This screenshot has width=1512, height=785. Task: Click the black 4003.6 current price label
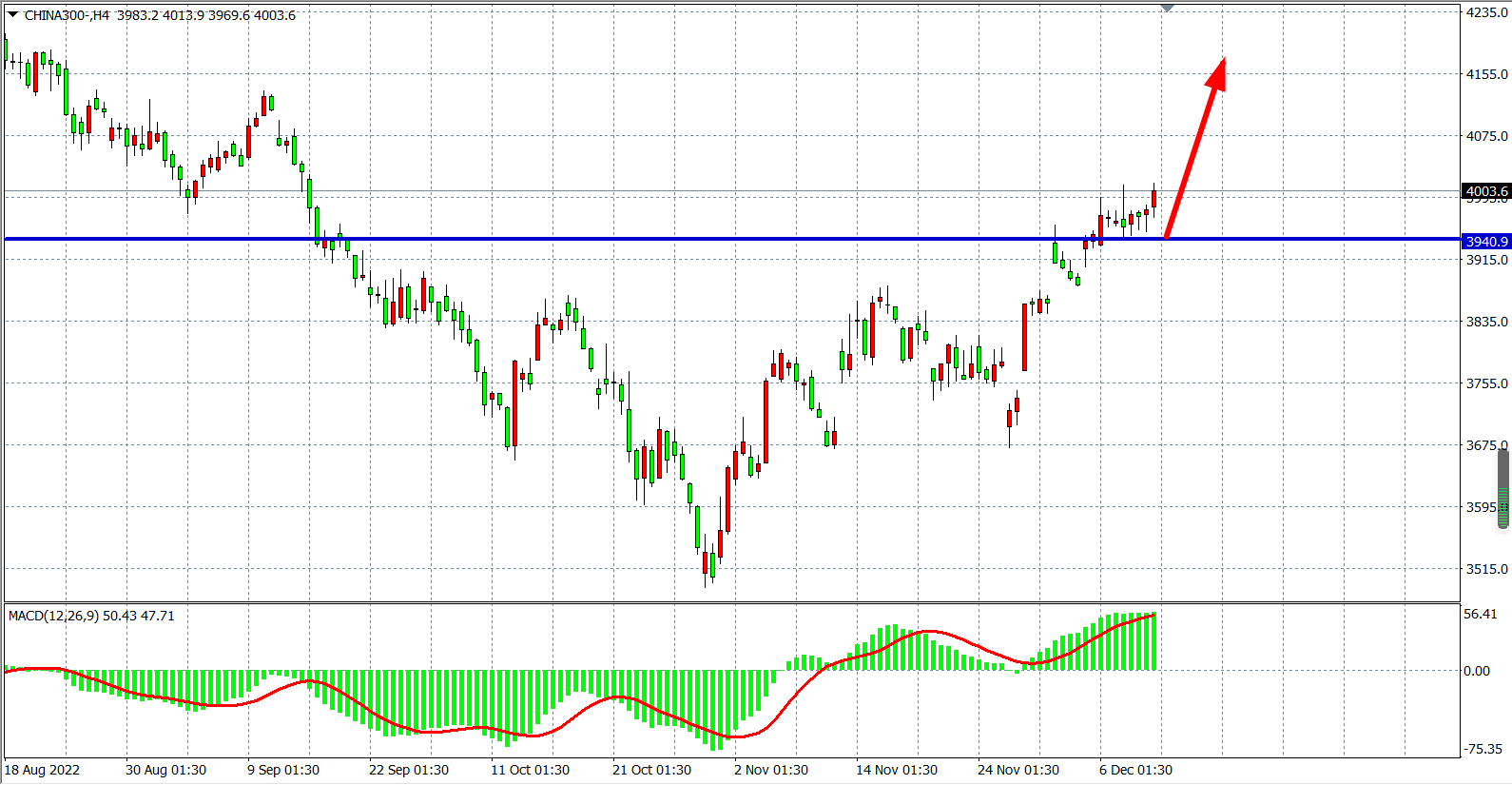pos(1486,191)
